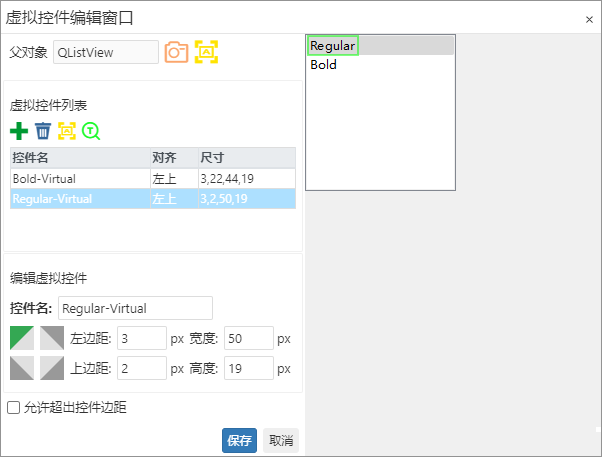Click the yellow region capture icon in list toolbar
The height and width of the screenshot is (457, 602).
[x=67, y=131]
